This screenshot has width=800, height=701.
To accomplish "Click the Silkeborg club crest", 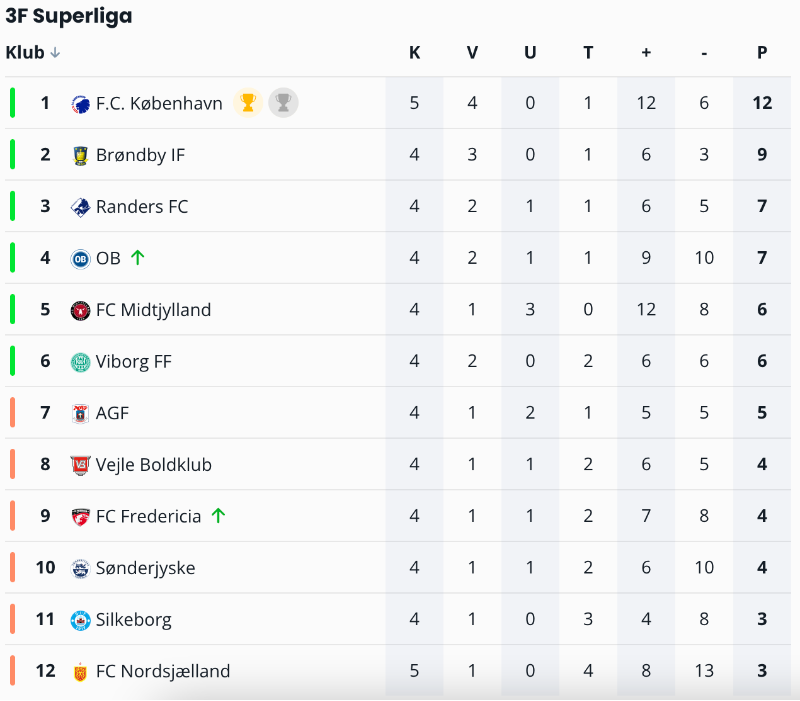I will pyautogui.click(x=81, y=620).
